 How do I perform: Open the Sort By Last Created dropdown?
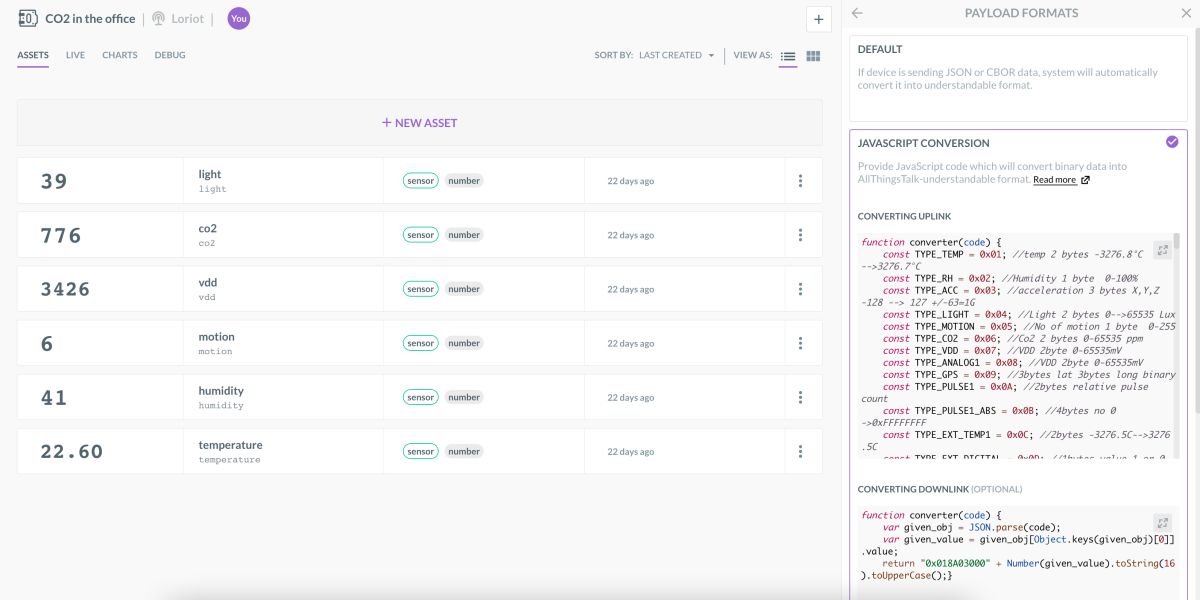click(x=676, y=56)
